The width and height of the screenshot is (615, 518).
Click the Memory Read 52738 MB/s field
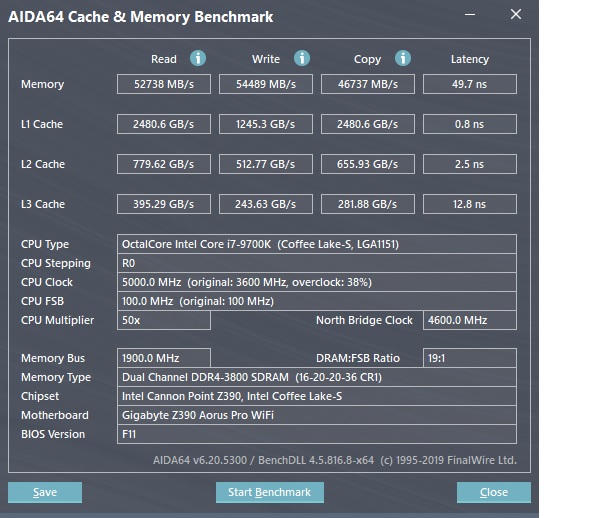coord(164,85)
